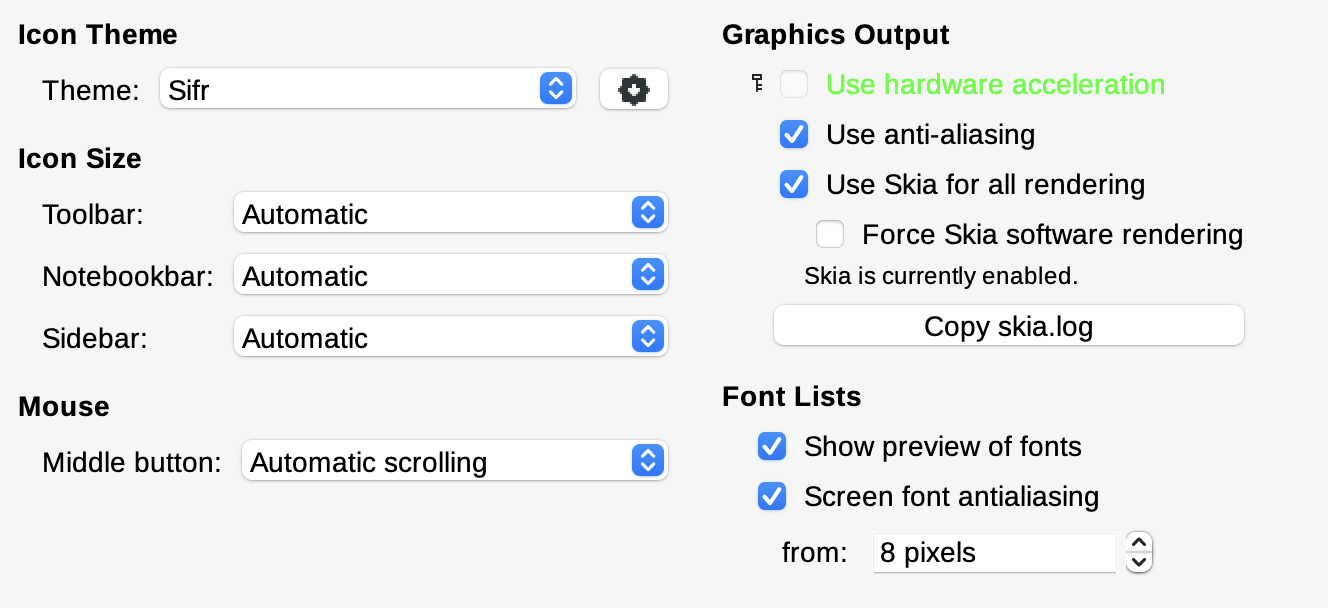
Task: Open the Theme dropdown showing Sifr
Action: (x=368, y=89)
